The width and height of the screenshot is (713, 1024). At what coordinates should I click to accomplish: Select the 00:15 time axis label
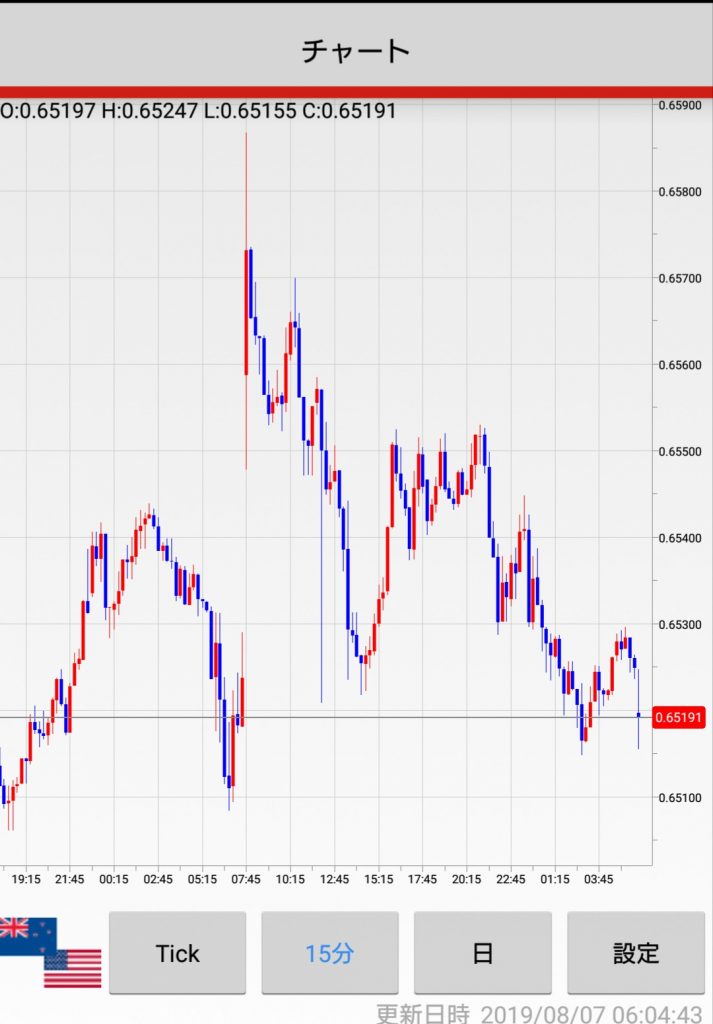click(114, 879)
